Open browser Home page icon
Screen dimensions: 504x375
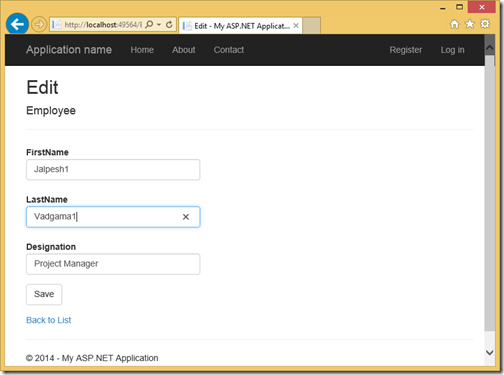pyautogui.click(x=454, y=24)
